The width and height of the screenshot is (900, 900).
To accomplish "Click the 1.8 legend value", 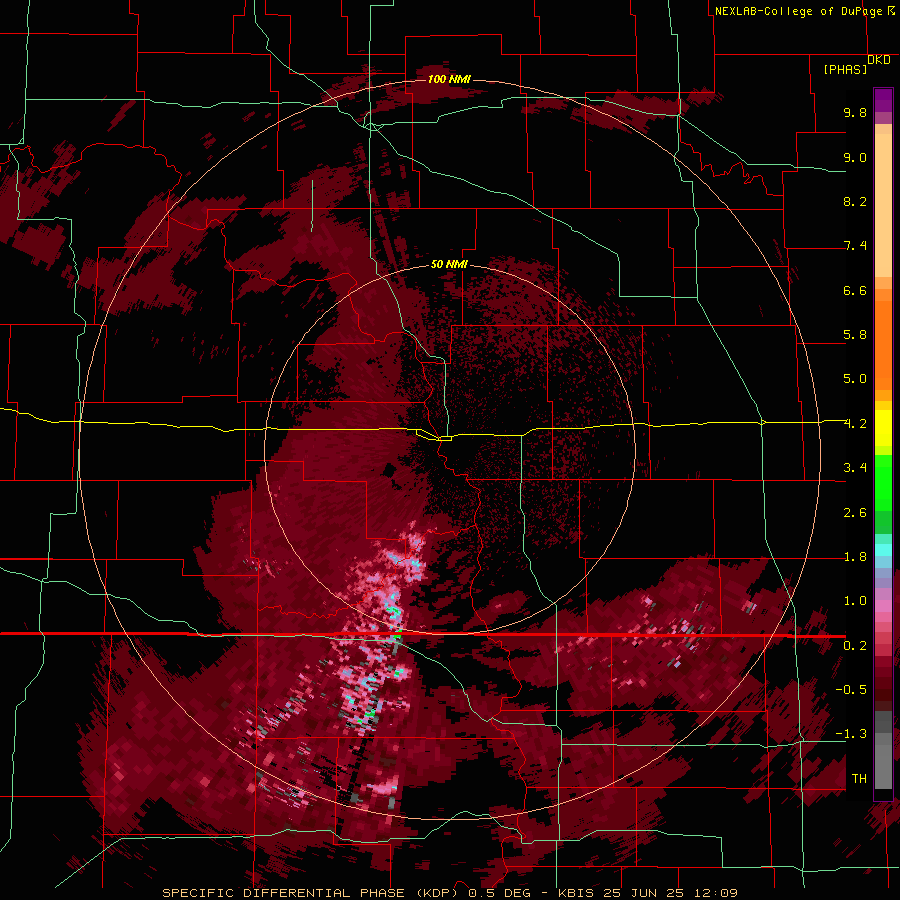I will coord(855,557).
